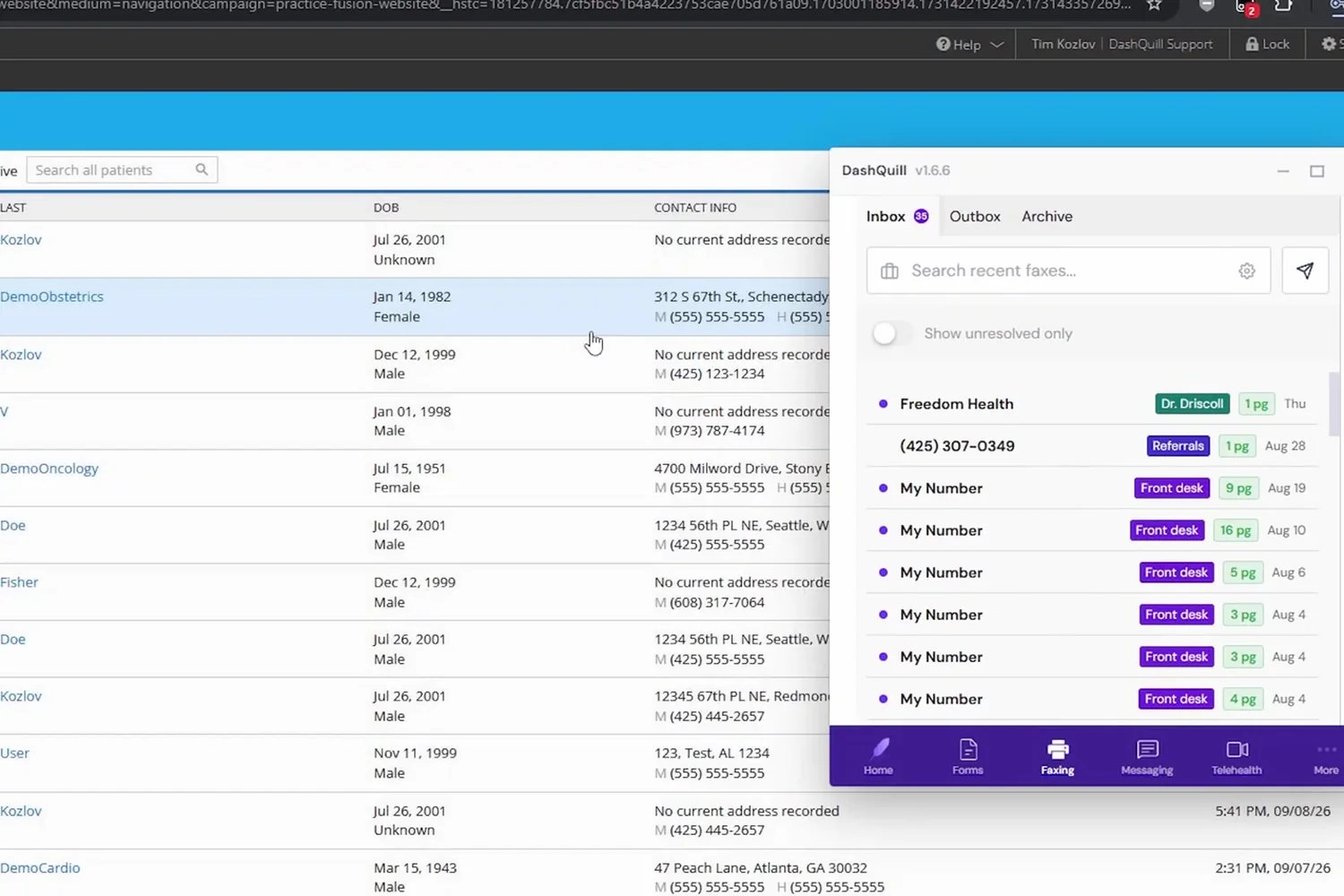Image resolution: width=1344 pixels, height=896 pixels.
Task: Switch to the Outbox tab
Action: pos(975,216)
